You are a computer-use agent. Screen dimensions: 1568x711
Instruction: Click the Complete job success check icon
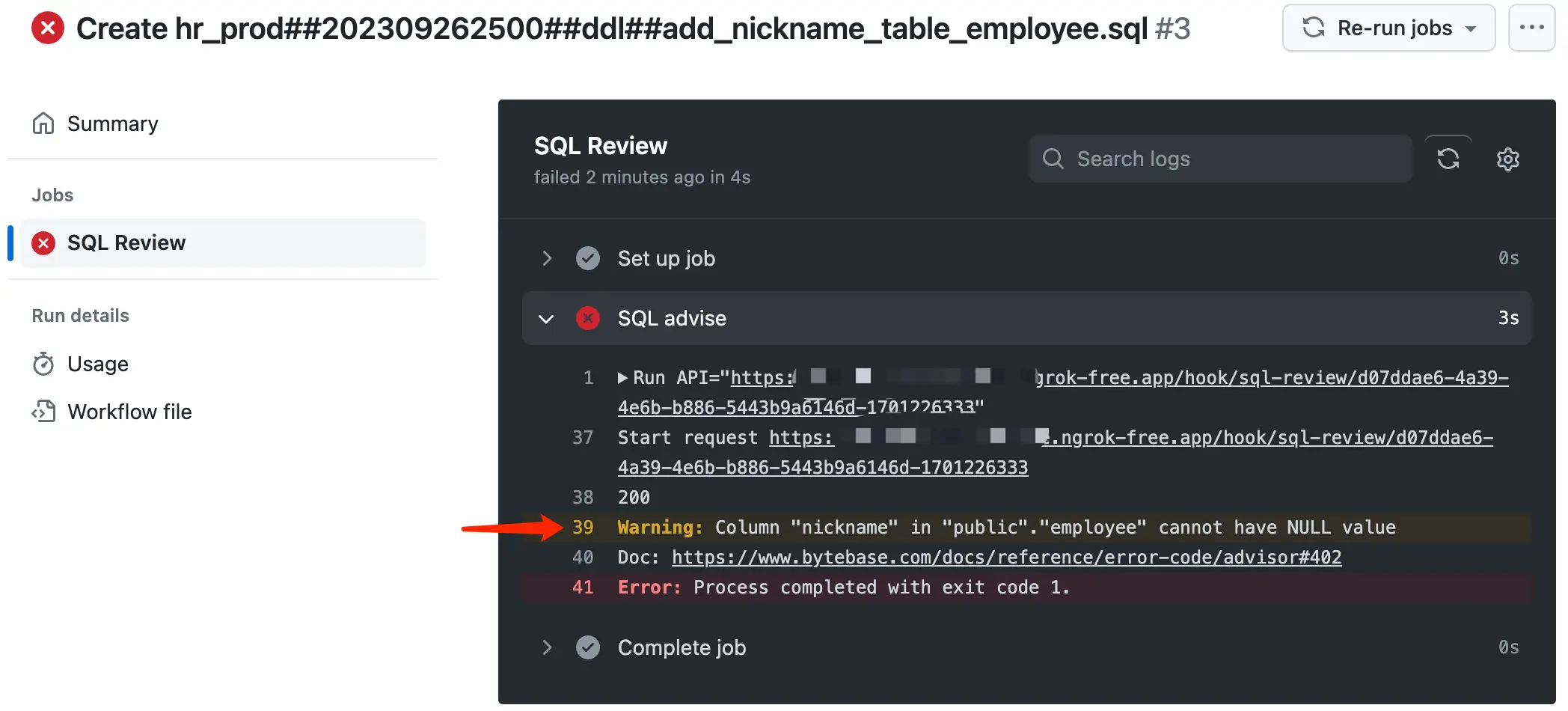[588, 647]
